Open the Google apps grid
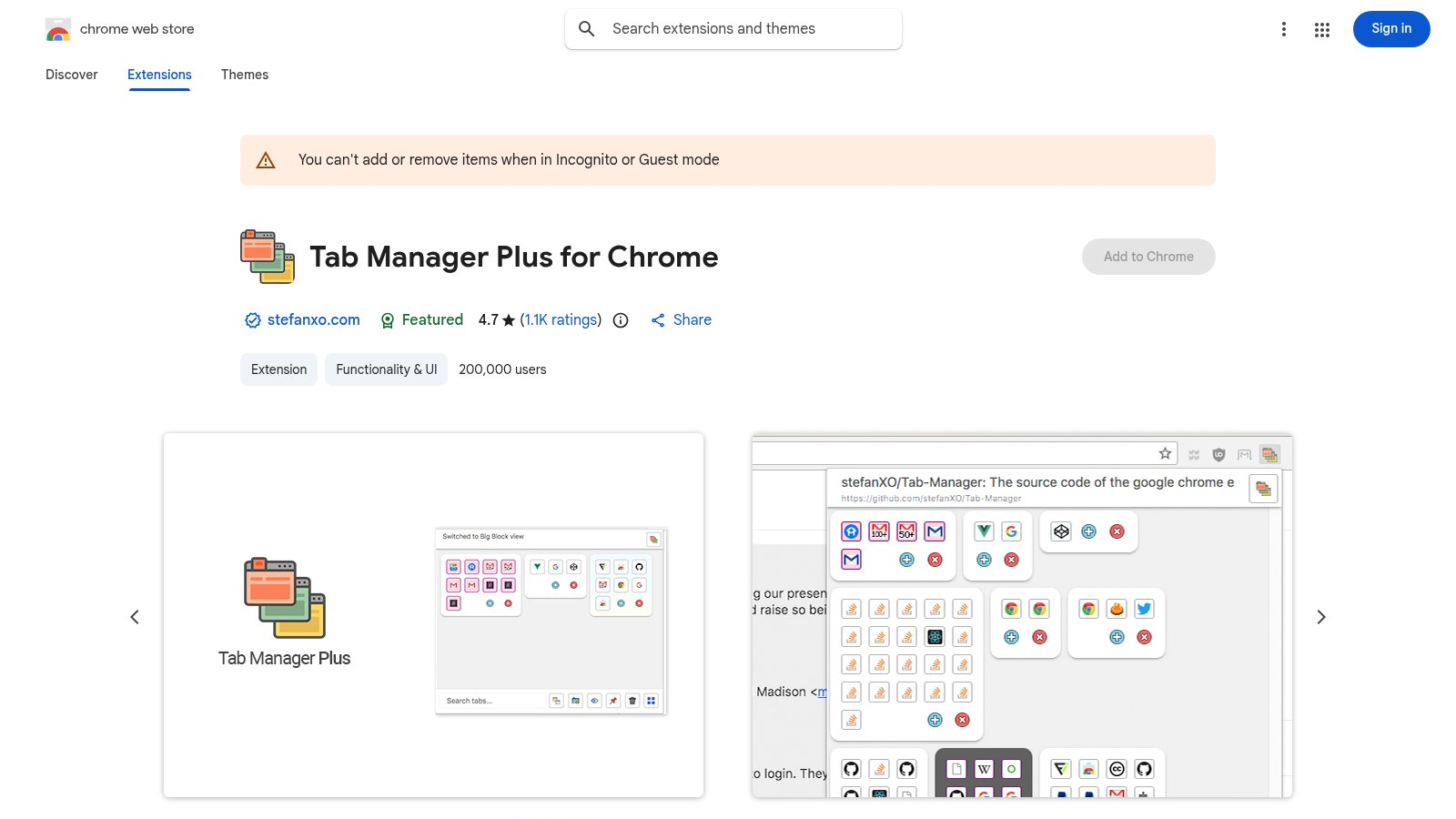The height and width of the screenshot is (819, 1456). pyautogui.click(x=1322, y=29)
